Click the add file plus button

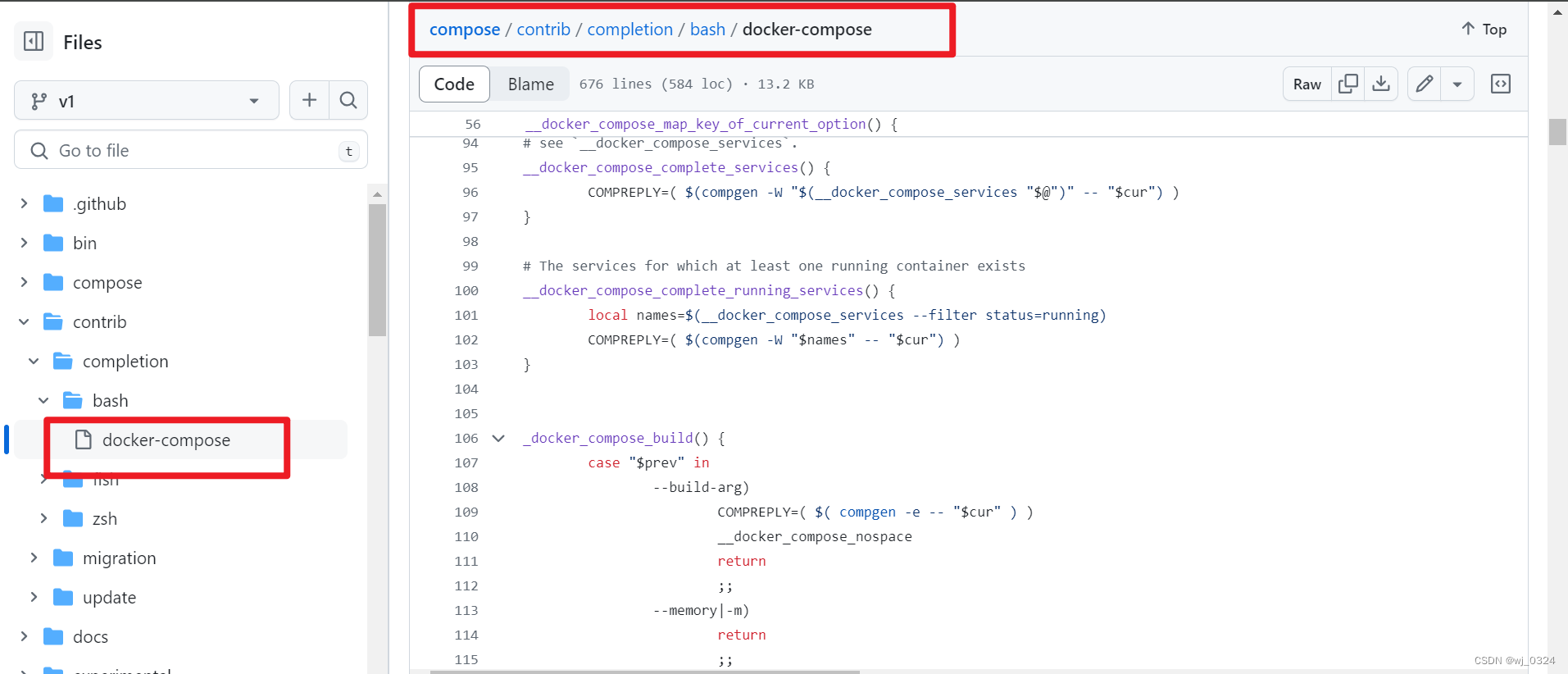pos(309,100)
